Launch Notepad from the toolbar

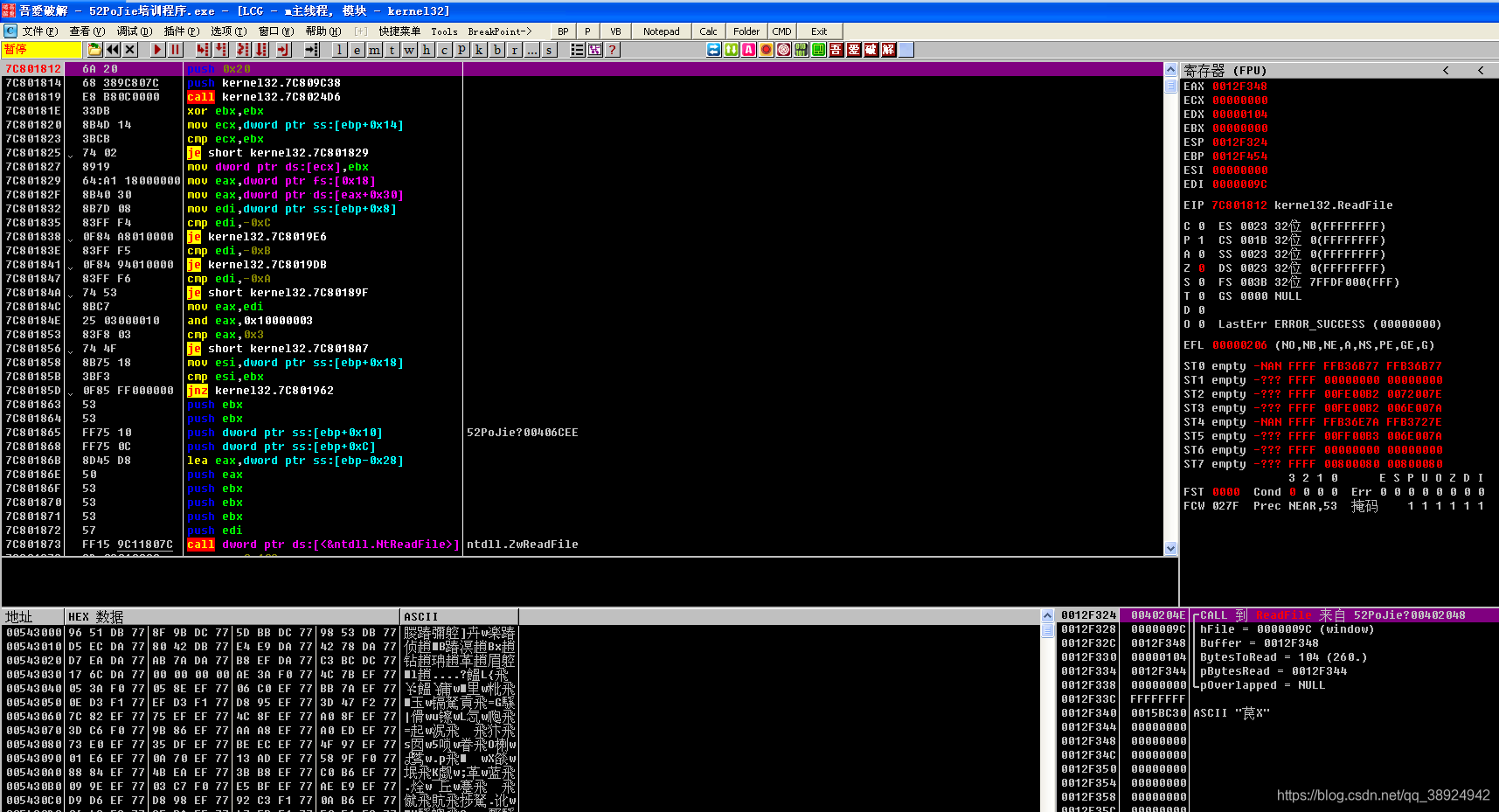(x=661, y=31)
